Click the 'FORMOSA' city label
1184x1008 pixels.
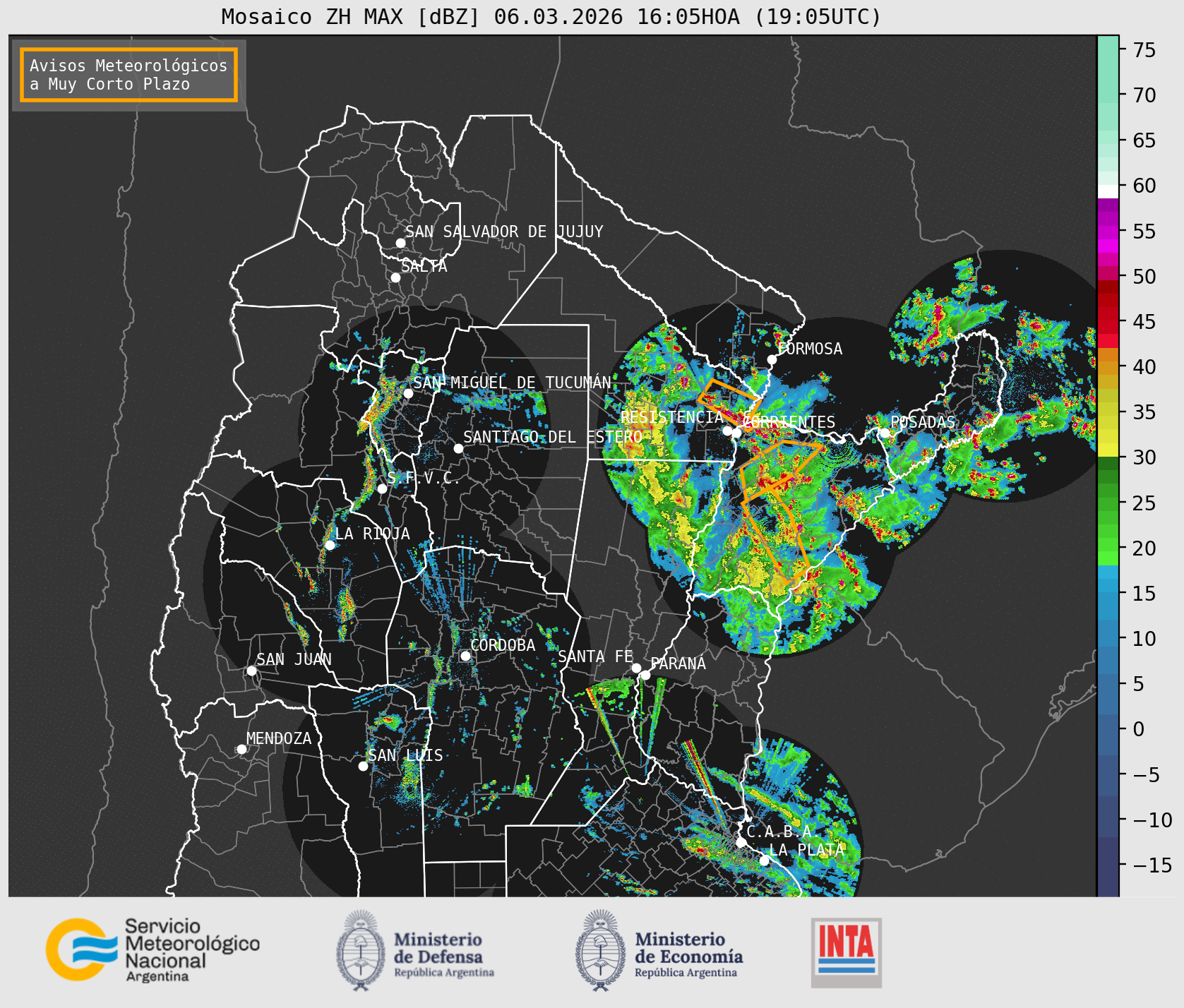[810, 349]
